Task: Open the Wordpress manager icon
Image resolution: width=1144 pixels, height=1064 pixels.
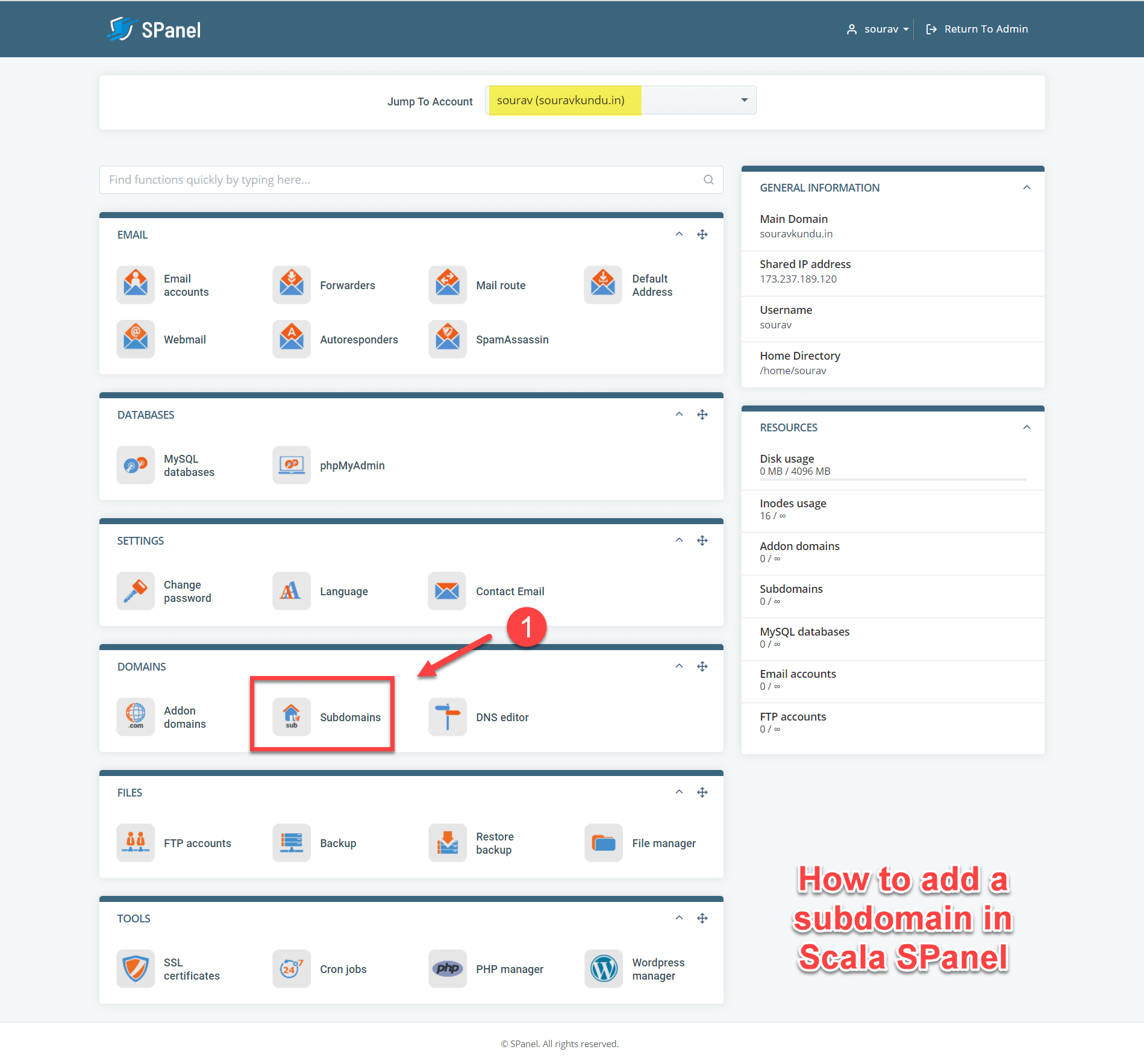Action: tap(603, 969)
